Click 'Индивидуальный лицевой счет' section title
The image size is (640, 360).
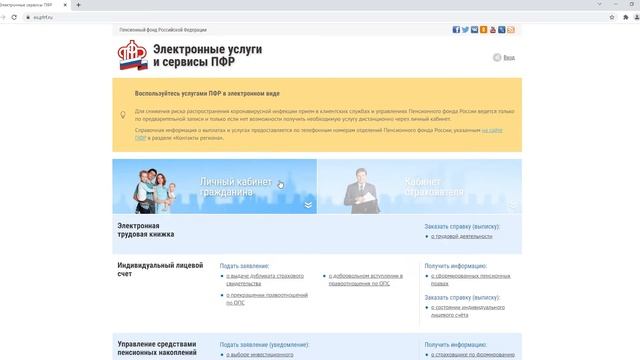(160, 269)
